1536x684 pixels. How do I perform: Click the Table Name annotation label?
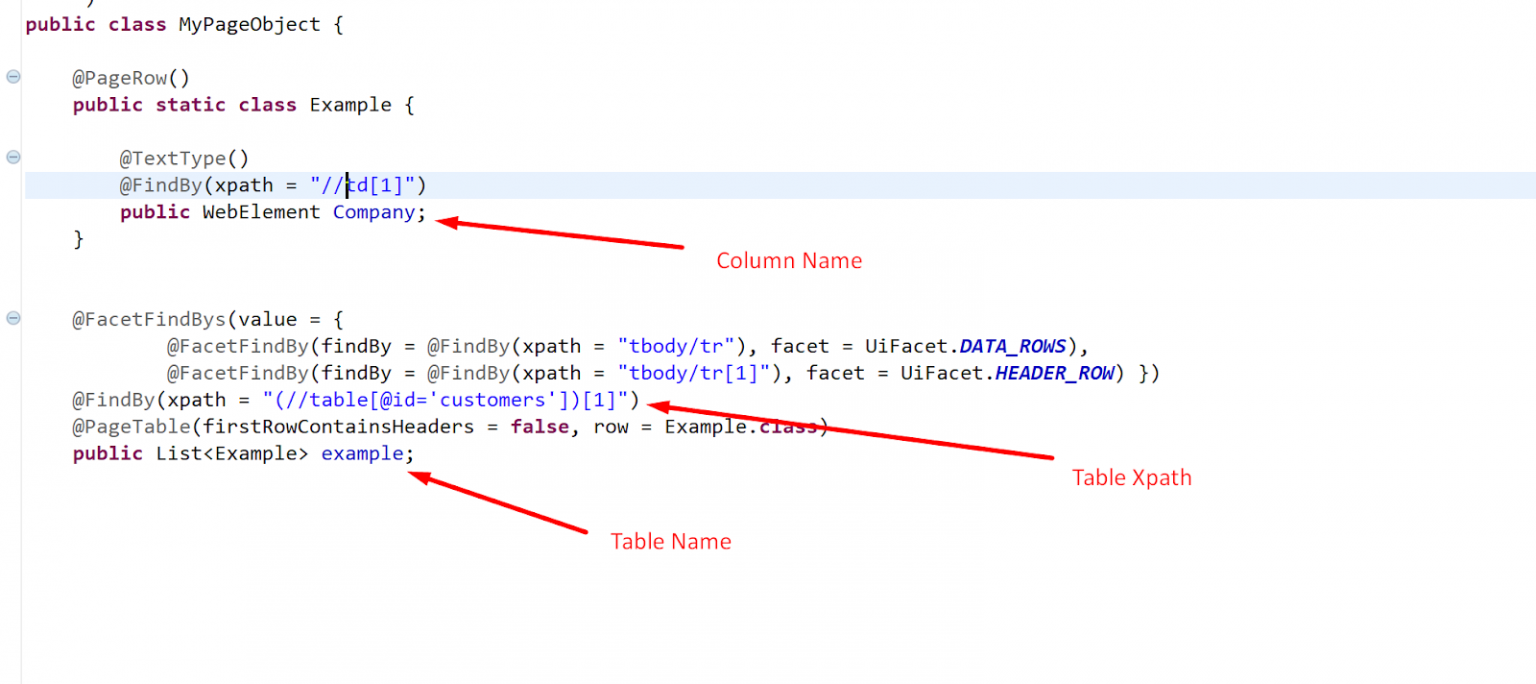tap(670, 541)
